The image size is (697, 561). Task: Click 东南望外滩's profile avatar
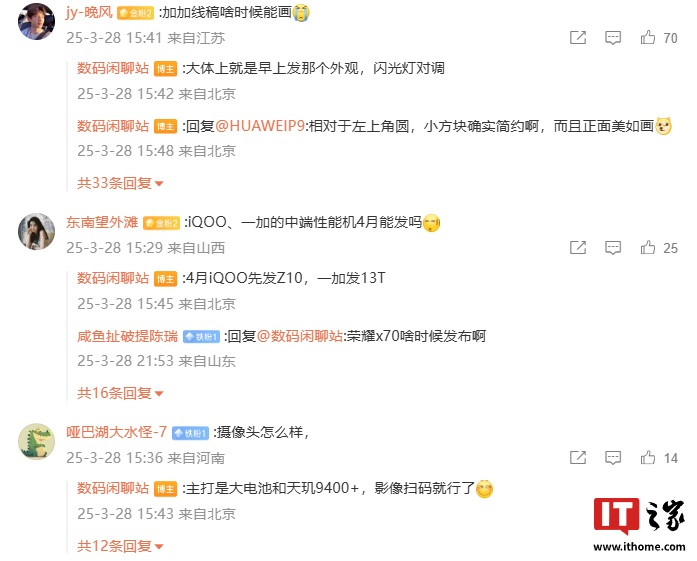pyautogui.click(x=36, y=231)
